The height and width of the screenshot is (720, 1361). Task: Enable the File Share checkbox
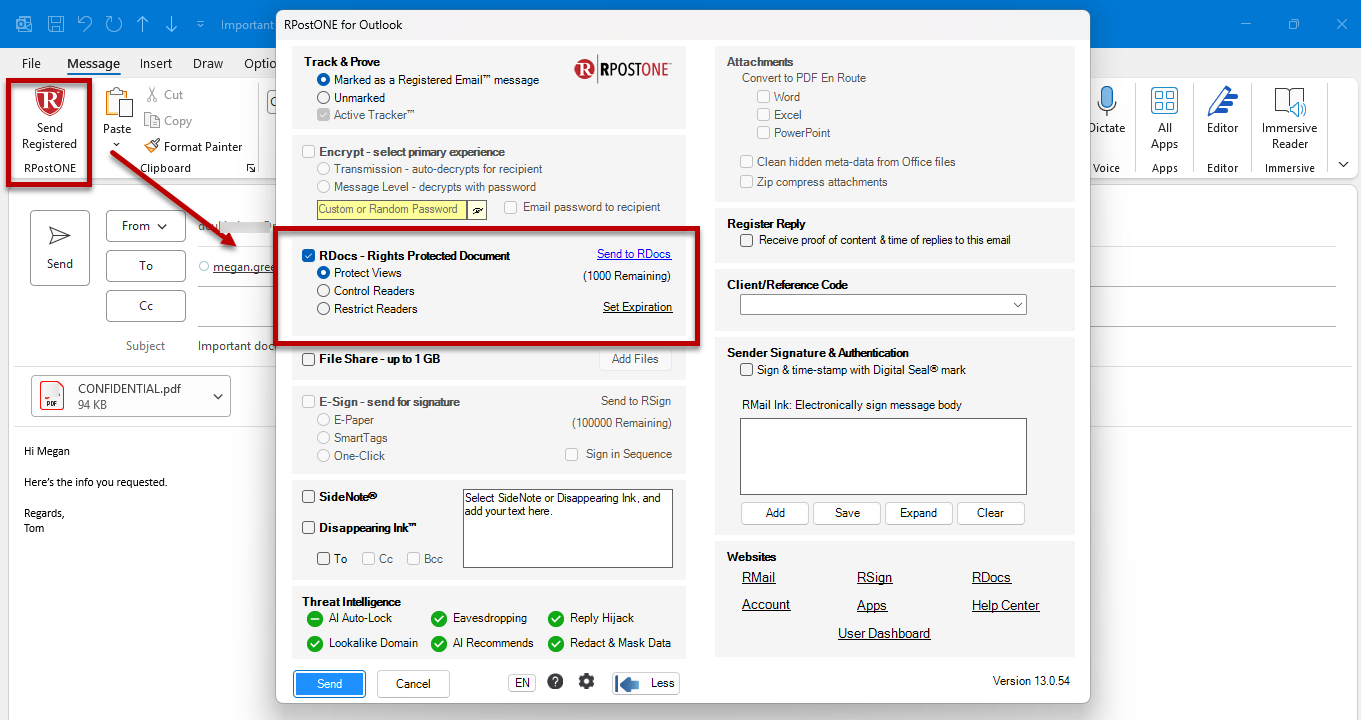click(x=309, y=359)
